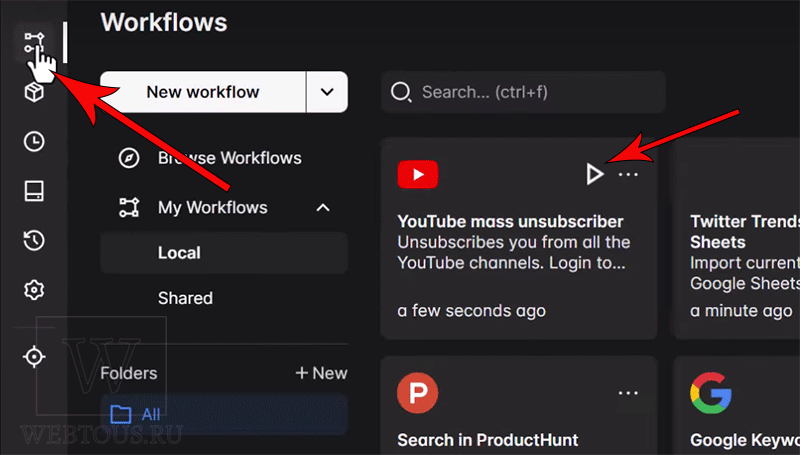Select the element selector crosshair icon
This screenshot has height=455, width=800.
coord(34,357)
